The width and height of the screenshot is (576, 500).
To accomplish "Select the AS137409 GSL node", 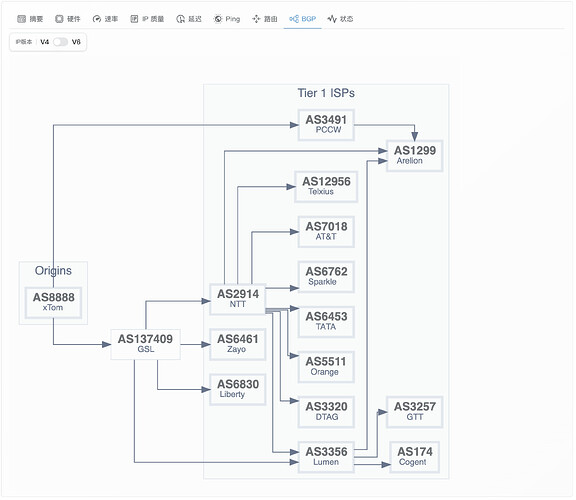I will (145, 344).
